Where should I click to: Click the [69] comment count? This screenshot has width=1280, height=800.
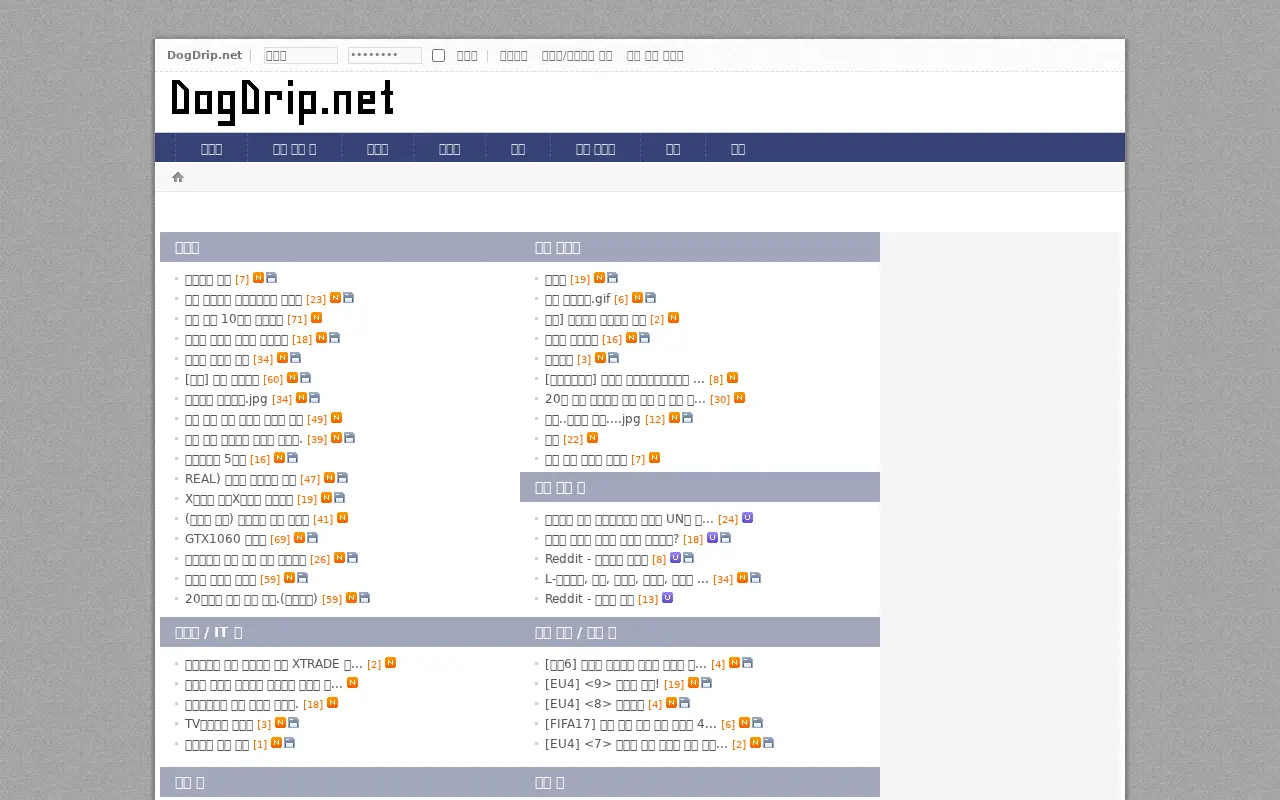280,540
